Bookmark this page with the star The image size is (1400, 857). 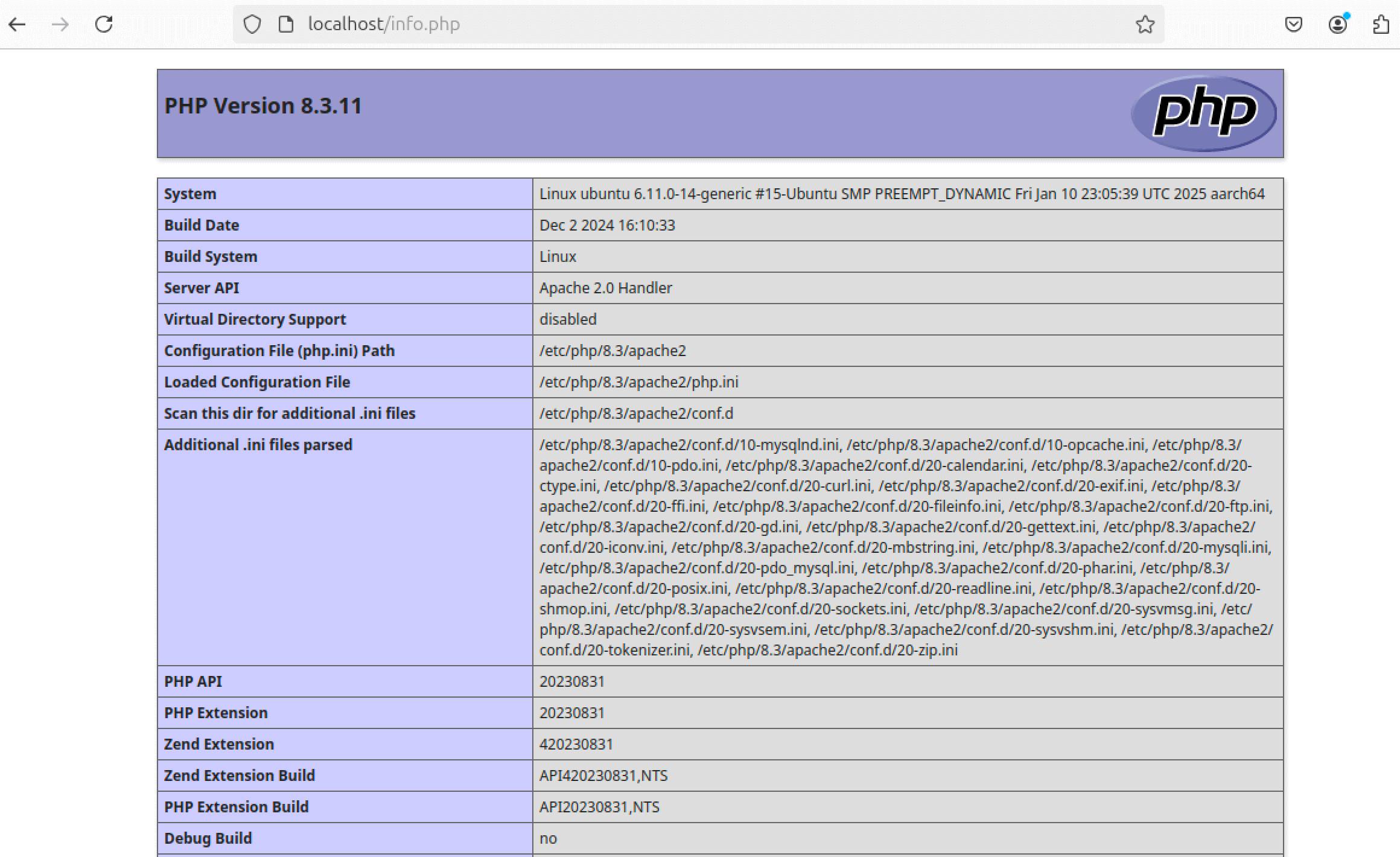pos(1145,24)
